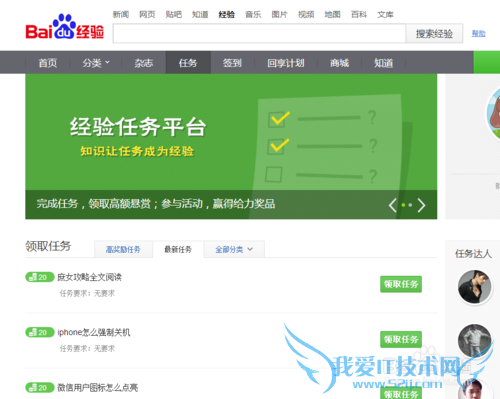Go to next banner slide arrow
The width and height of the screenshot is (500, 399).
(x=421, y=205)
